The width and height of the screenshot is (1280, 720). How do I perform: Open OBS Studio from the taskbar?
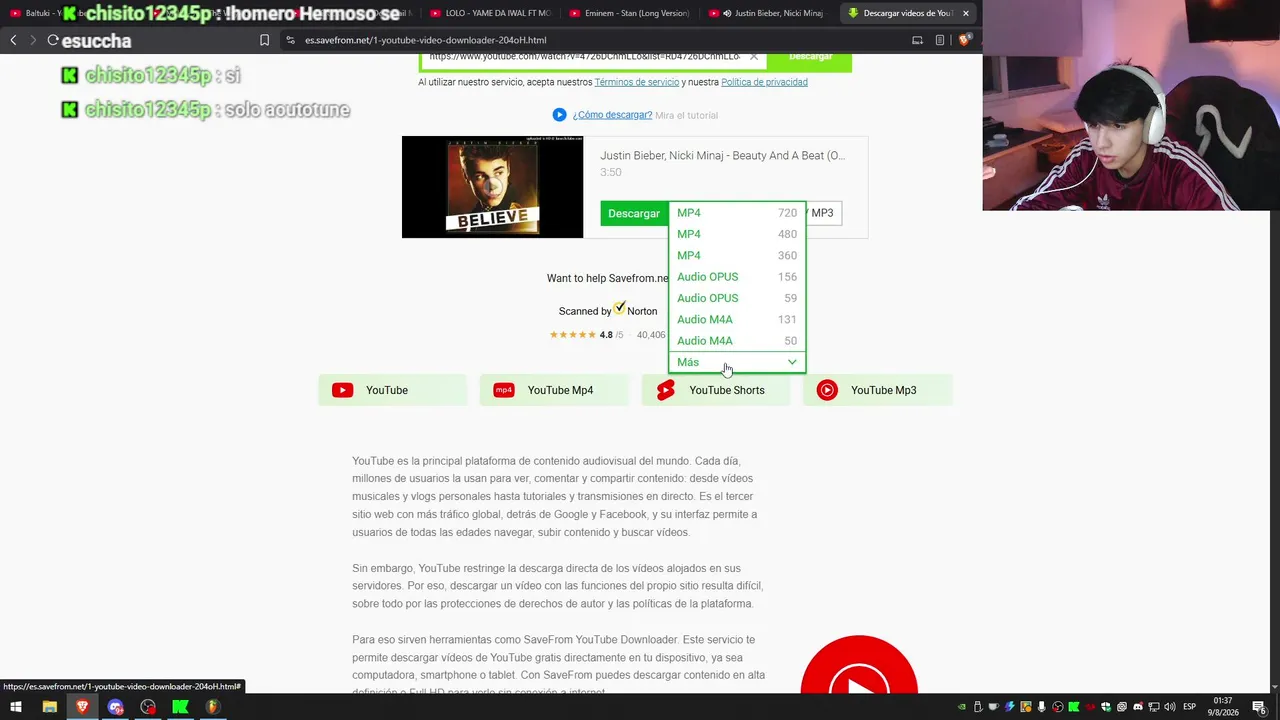coord(148,707)
